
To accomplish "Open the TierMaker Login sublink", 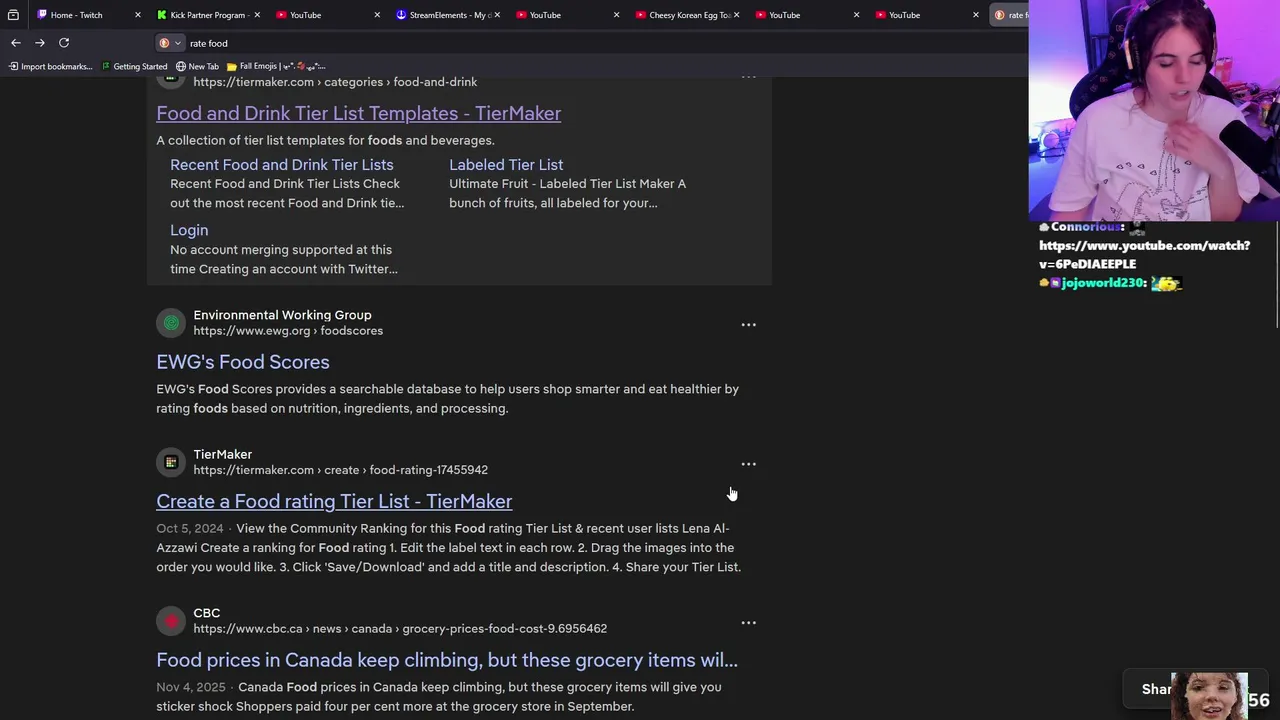I will pos(189,230).
